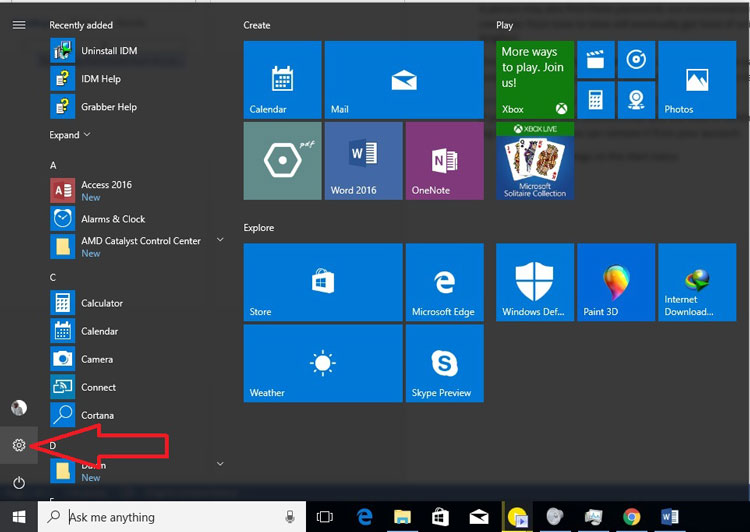The width and height of the screenshot is (750, 532).
Task: Click the Power button icon
Action: click(x=18, y=483)
